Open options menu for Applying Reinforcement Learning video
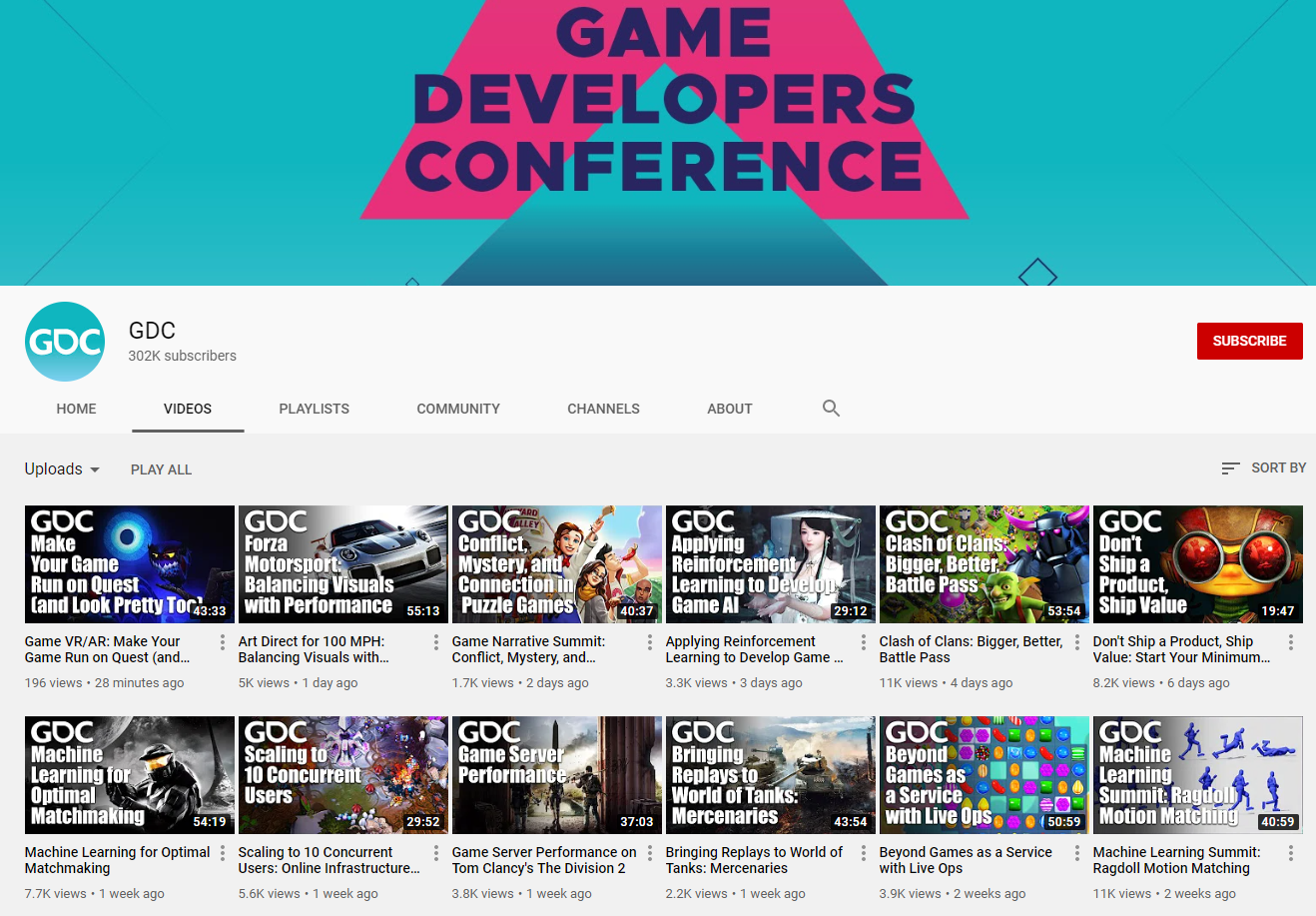Viewport: 1316px width, 916px height. (x=864, y=642)
